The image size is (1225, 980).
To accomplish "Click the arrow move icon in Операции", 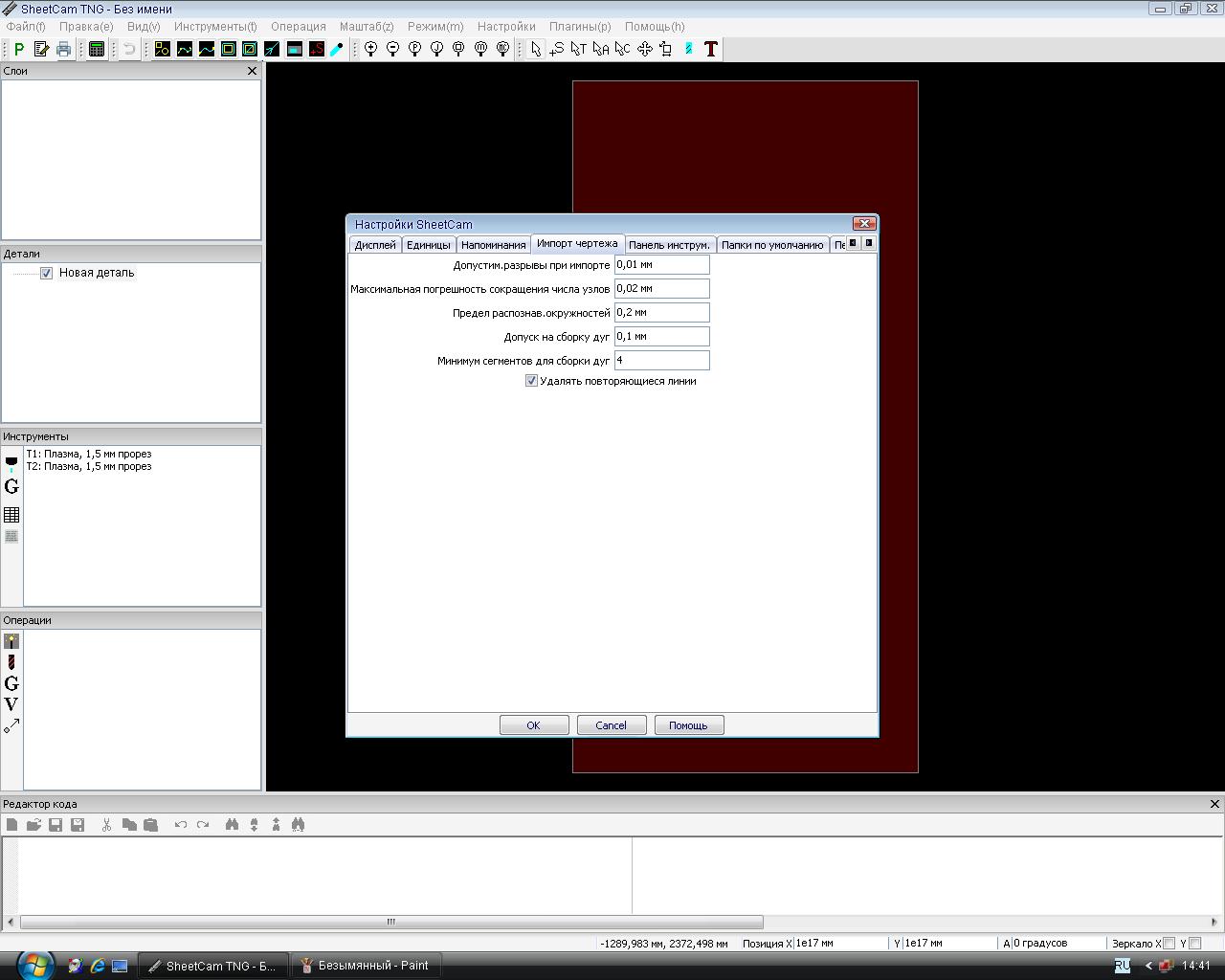I will pos(11,726).
